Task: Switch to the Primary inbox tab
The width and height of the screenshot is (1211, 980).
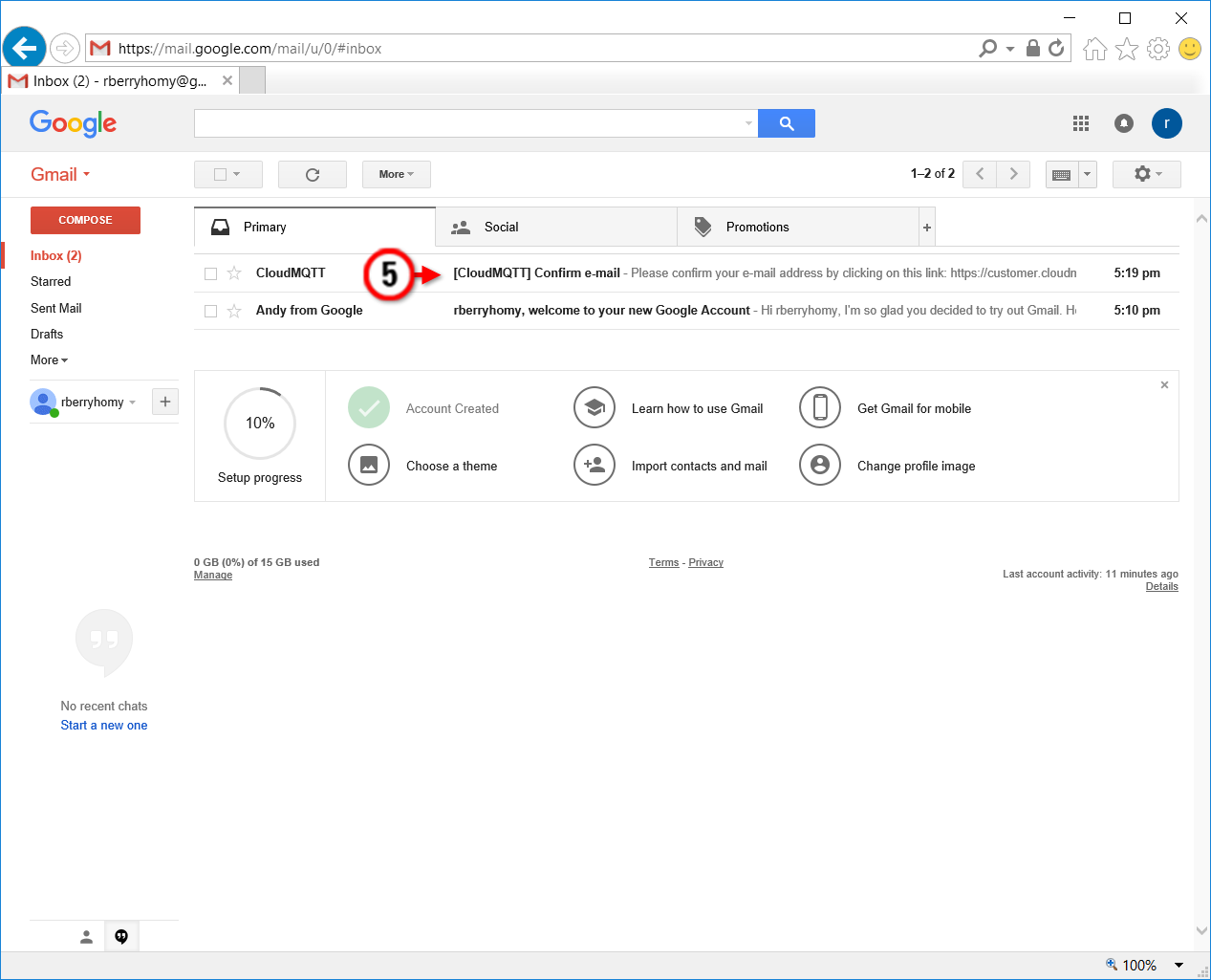Action: (x=314, y=228)
